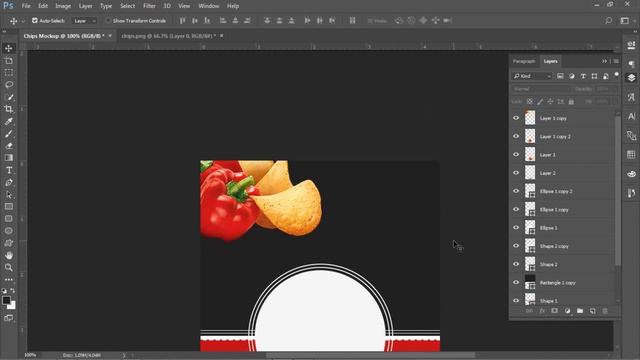
Task: Open Move tool preset picker arrow
Action: click(x=23, y=21)
